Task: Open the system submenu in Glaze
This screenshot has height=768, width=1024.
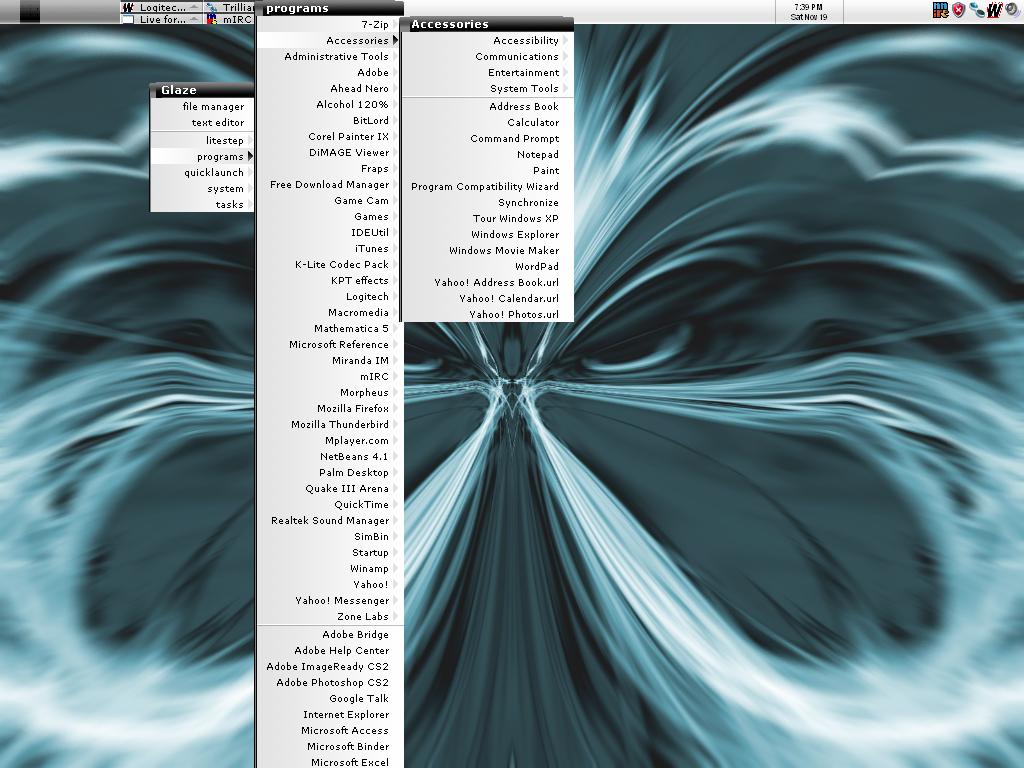Action: pos(202,189)
